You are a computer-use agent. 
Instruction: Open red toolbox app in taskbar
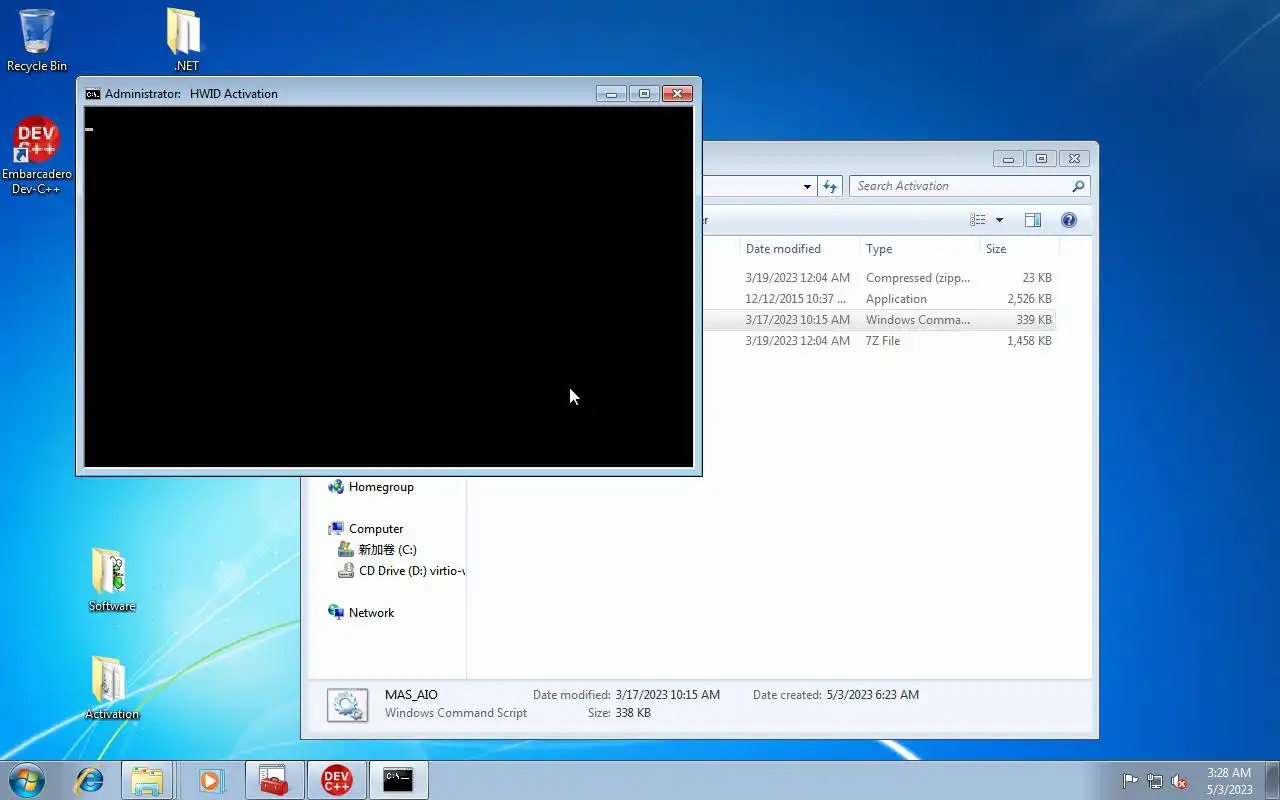pyautogui.click(x=274, y=780)
